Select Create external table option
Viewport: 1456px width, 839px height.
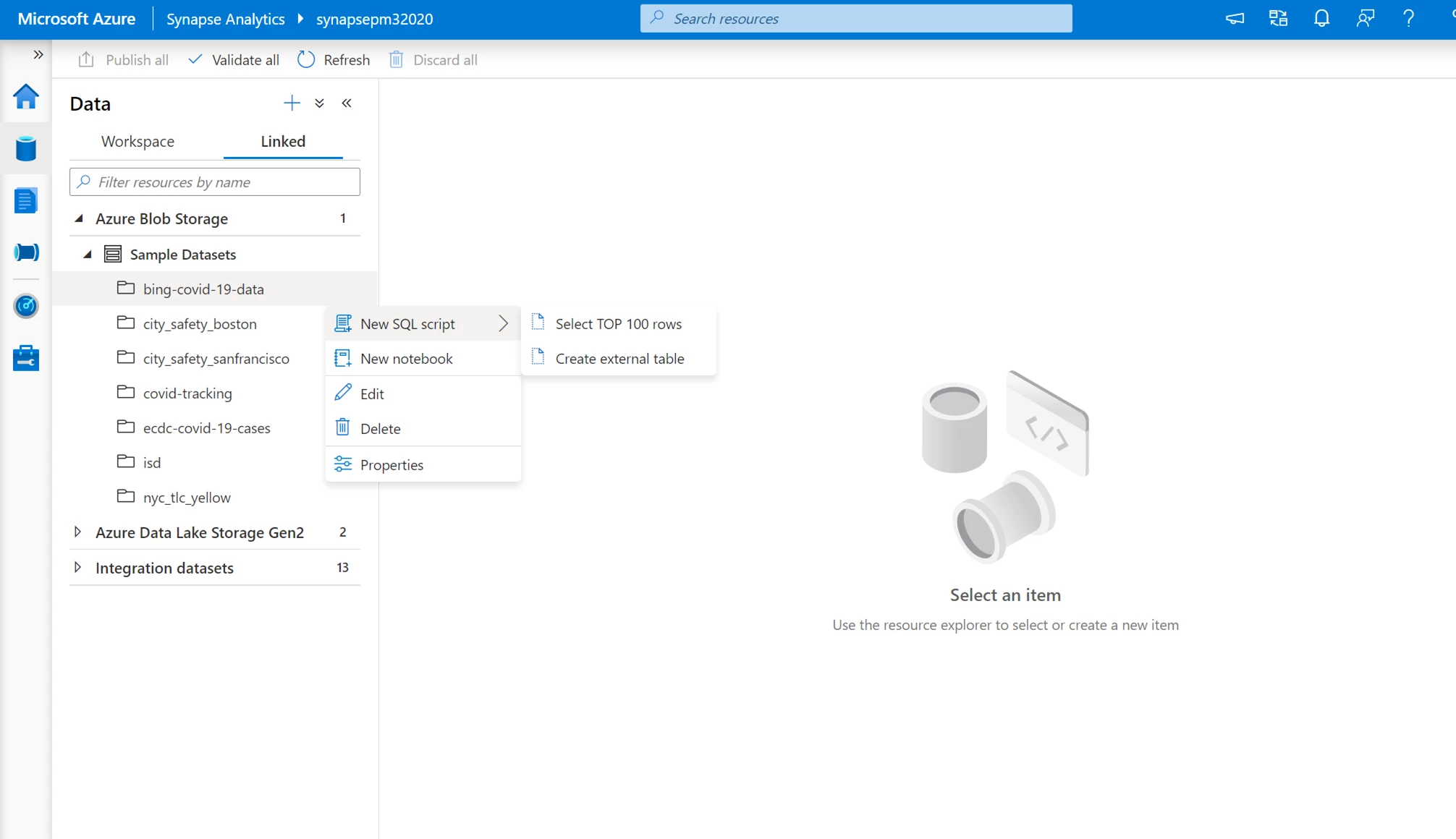[619, 358]
